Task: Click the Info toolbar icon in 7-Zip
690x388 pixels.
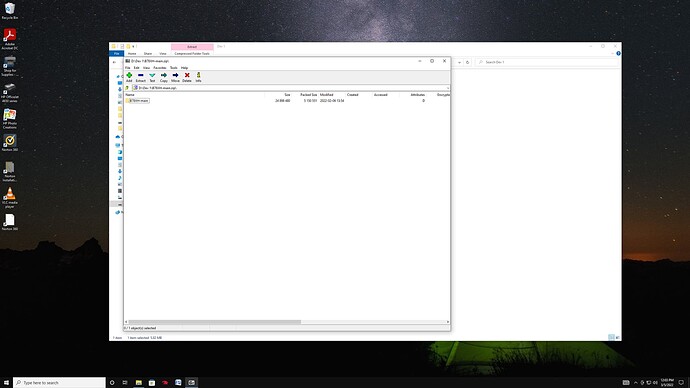Action: (x=198, y=77)
